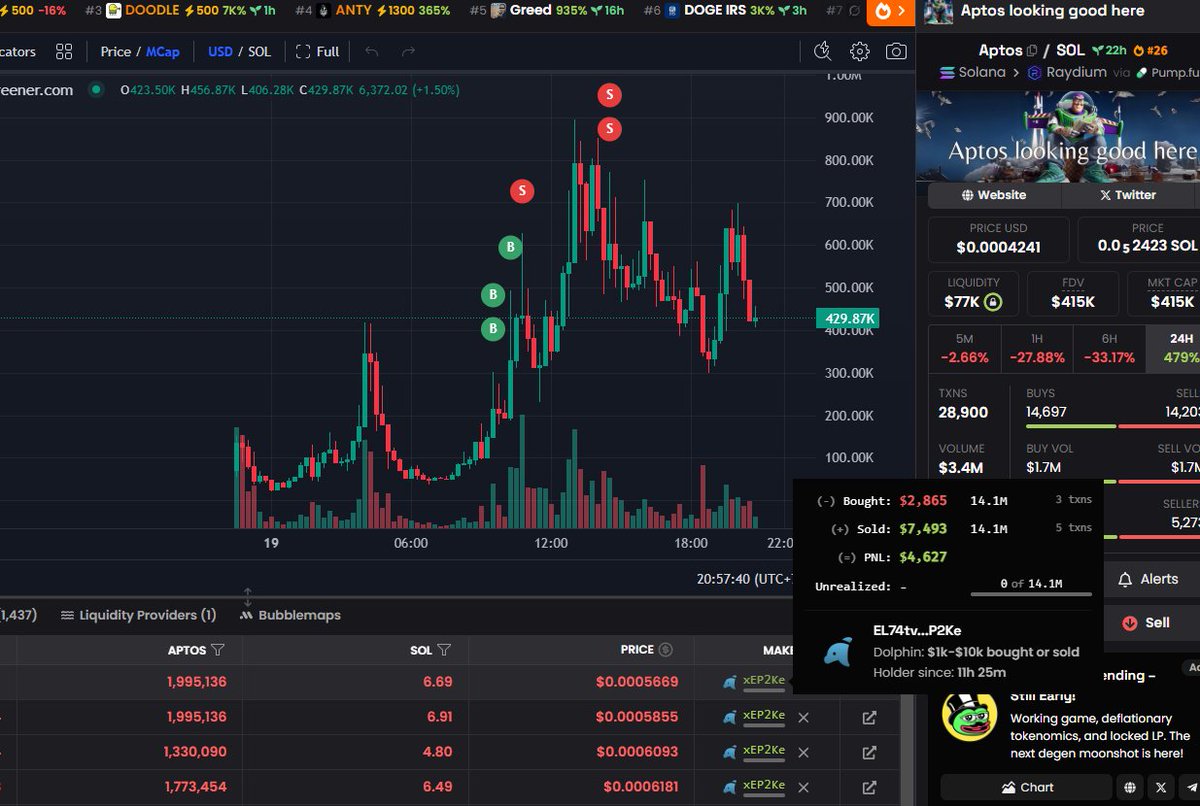This screenshot has width=1200, height=806.
Task: Open trending token #6 DOGE IRS
Action: point(725,10)
